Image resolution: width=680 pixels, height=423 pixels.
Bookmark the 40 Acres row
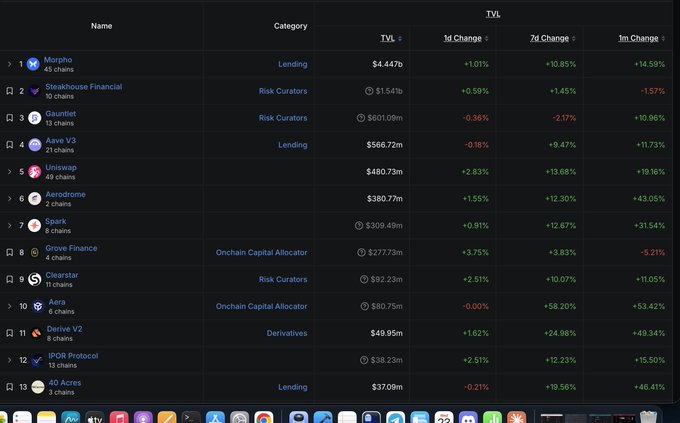10,387
